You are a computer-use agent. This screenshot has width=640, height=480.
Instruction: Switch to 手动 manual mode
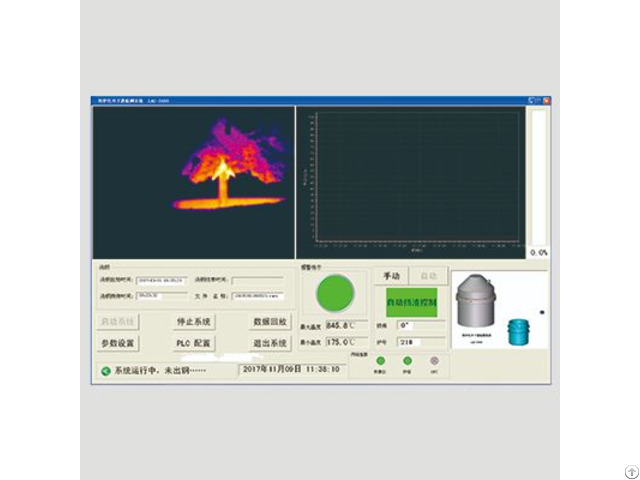tap(391, 276)
